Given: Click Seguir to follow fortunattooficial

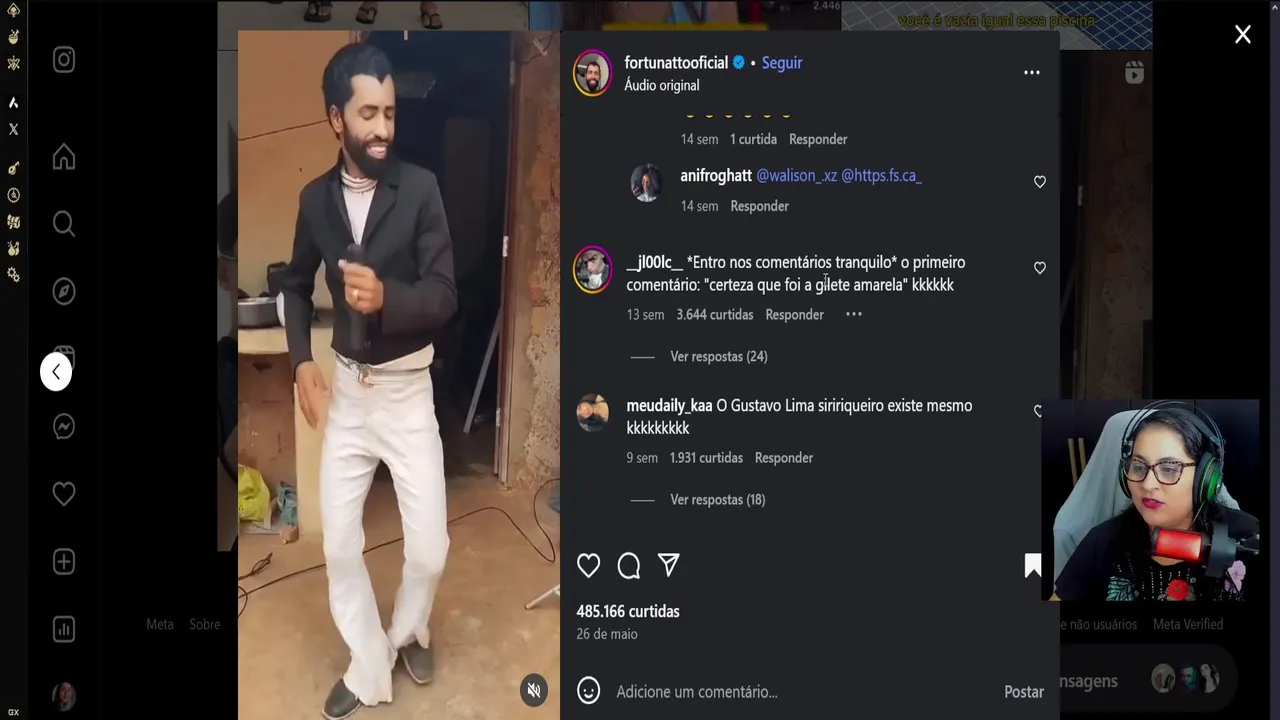Looking at the screenshot, I should pyautogui.click(x=782, y=62).
